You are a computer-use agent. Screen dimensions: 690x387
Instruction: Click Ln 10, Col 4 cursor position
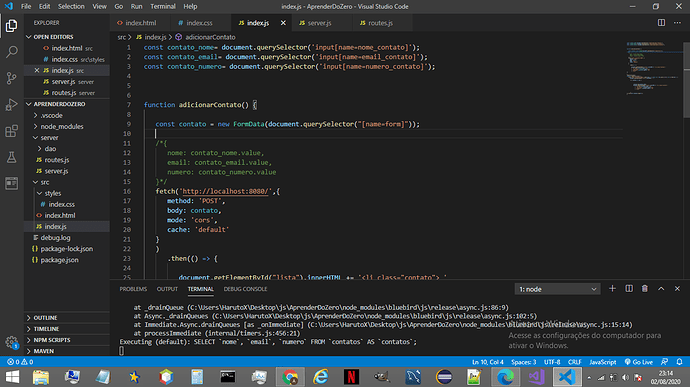[x=488, y=362]
